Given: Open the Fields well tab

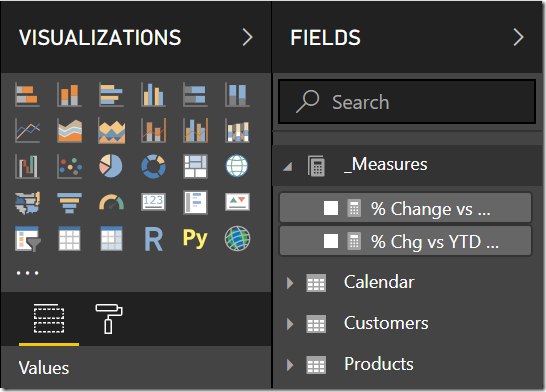Looking at the screenshot, I should 49,319.
